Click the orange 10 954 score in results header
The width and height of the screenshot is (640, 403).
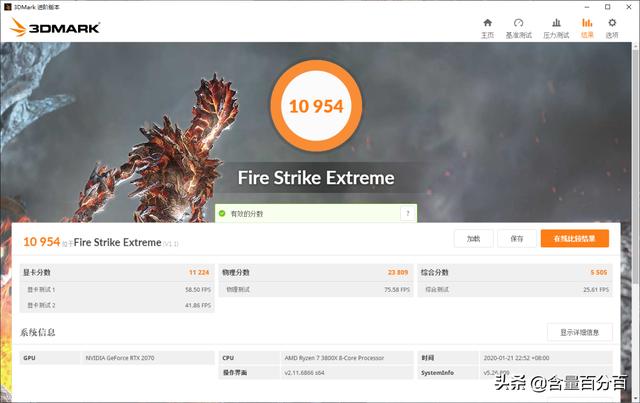(42, 242)
